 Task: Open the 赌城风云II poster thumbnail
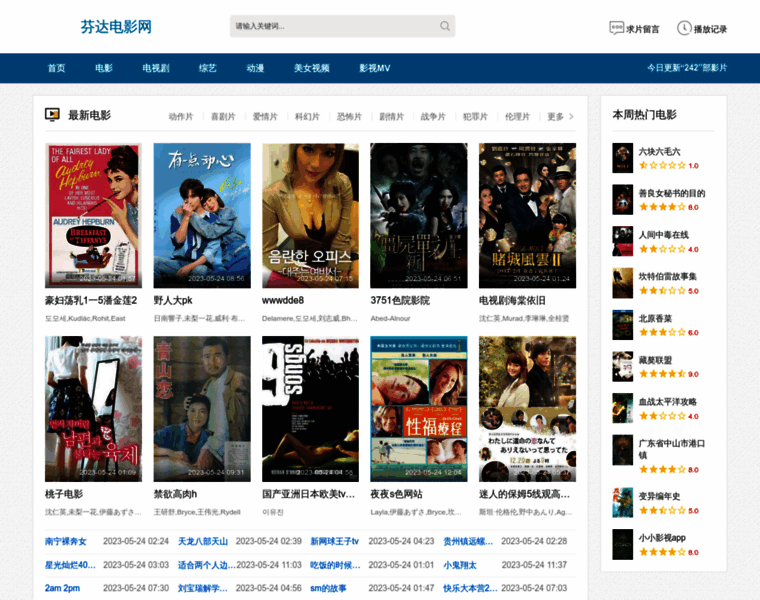tap(527, 215)
